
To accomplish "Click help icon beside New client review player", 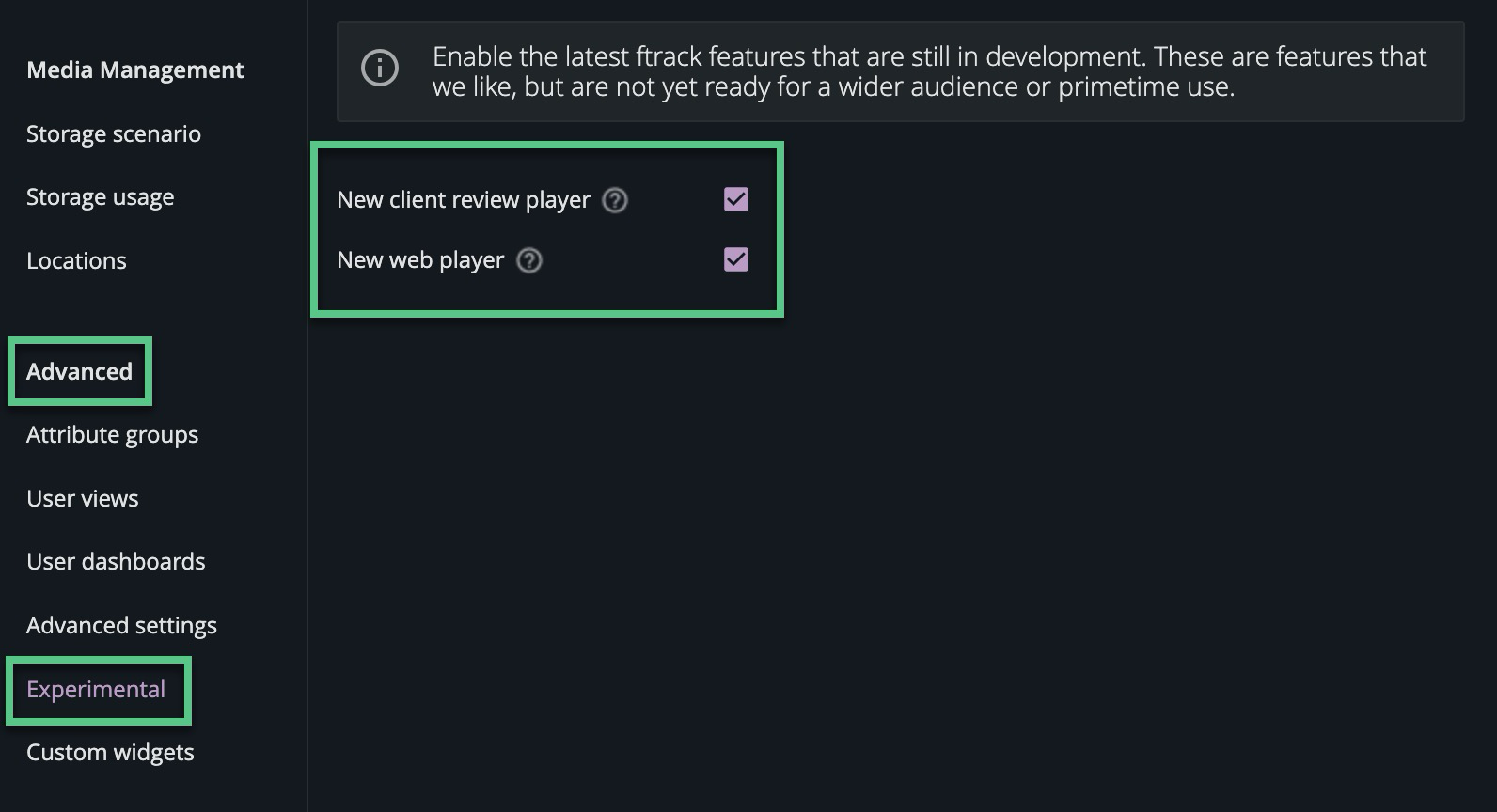I will (x=615, y=200).
